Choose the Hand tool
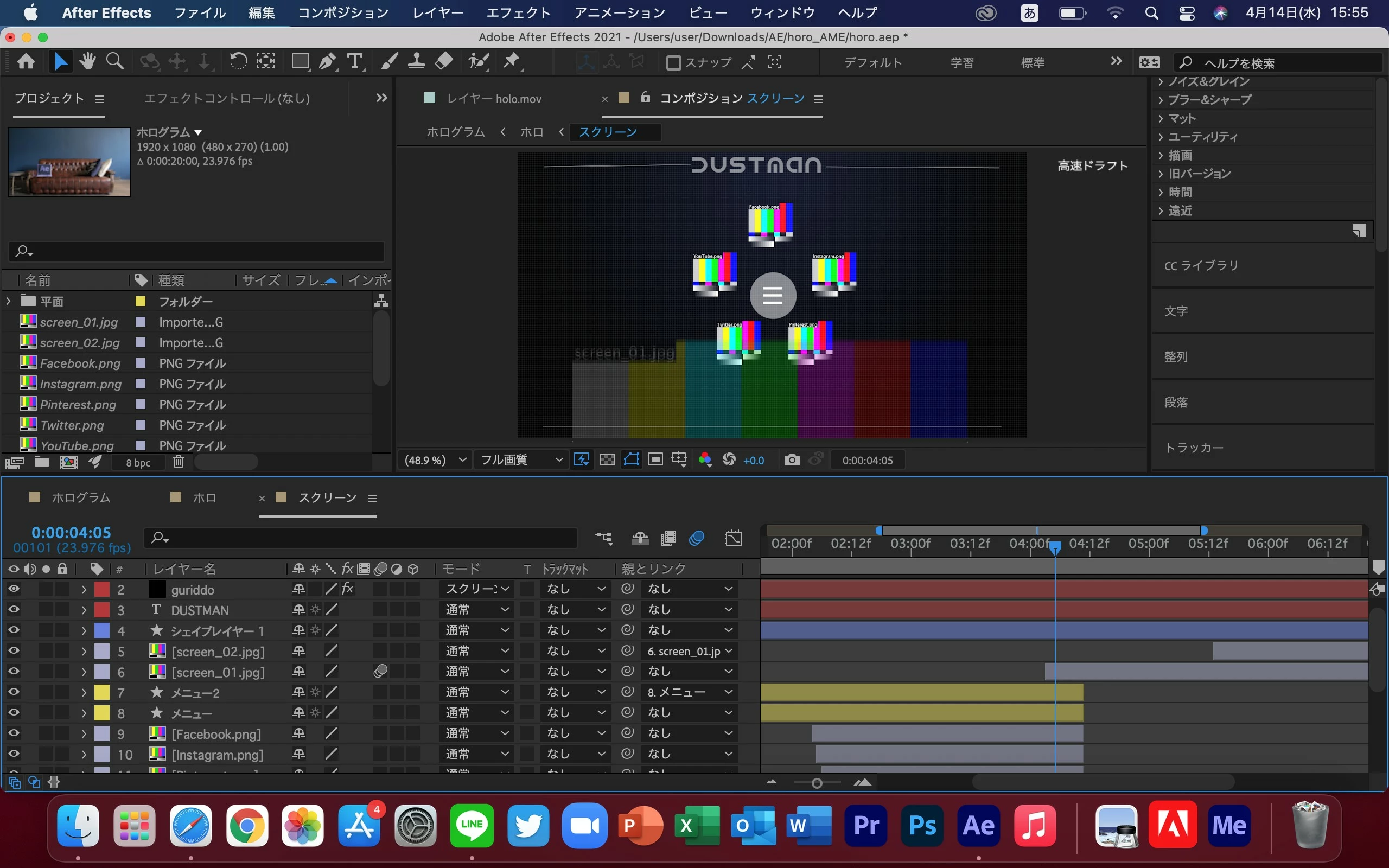This screenshot has height=868, width=1389. pyautogui.click(x=87, y=61)
